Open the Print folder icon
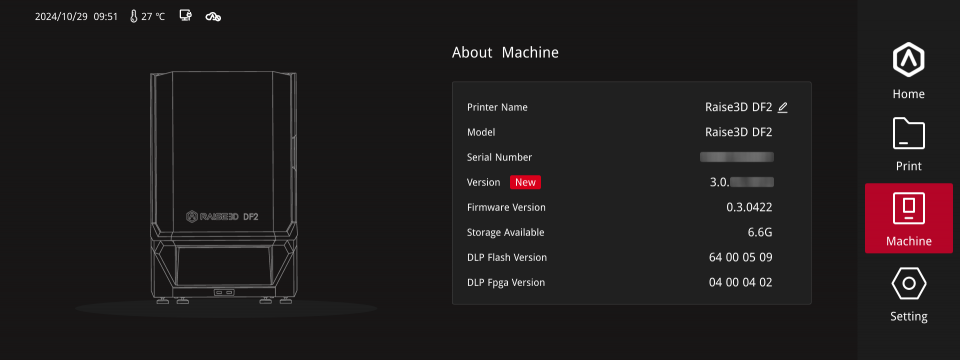This screenshot has height=360, width=960. pos(909,133)
